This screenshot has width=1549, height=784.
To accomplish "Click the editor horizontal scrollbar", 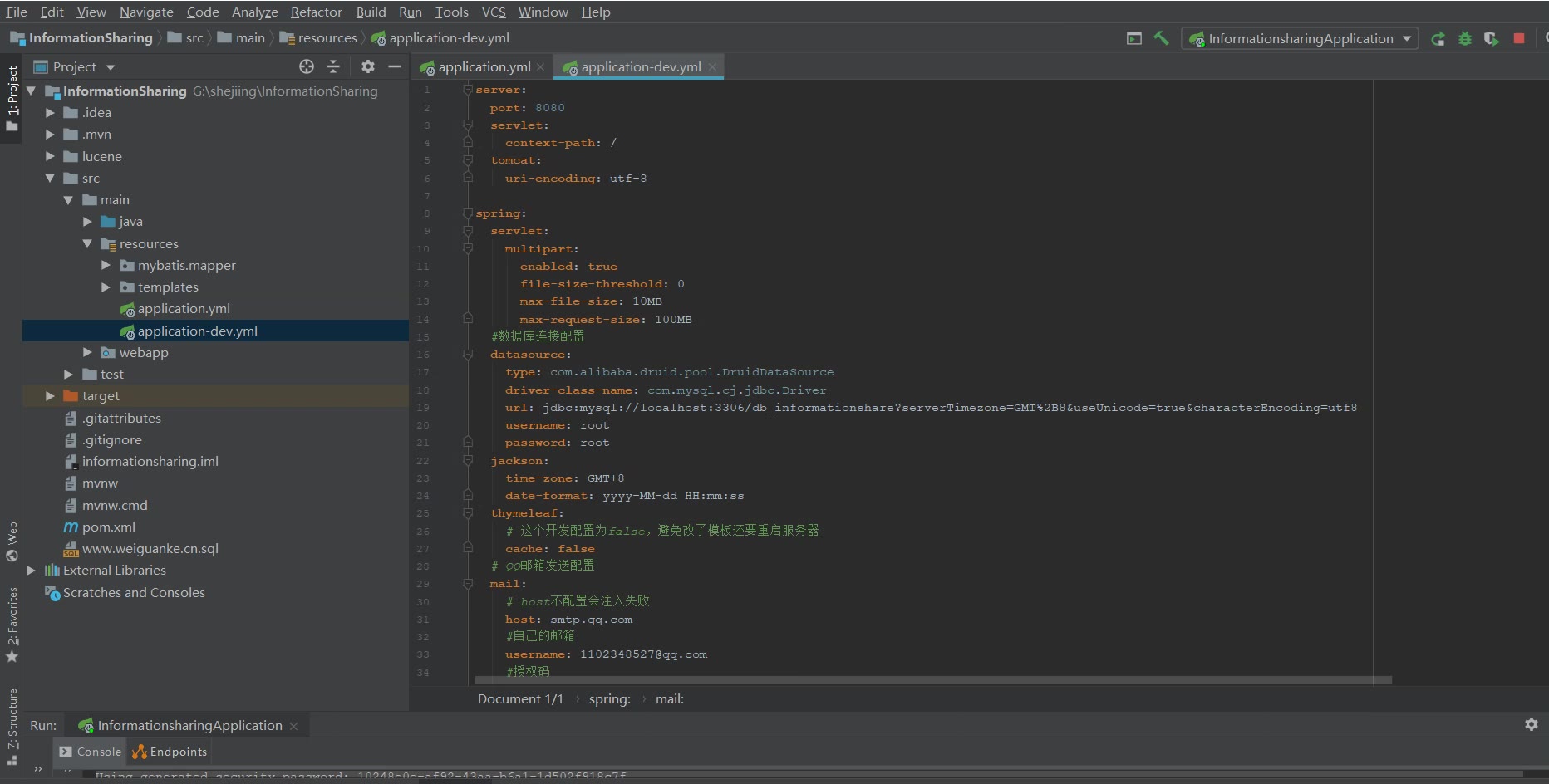I will pos(932,680).
